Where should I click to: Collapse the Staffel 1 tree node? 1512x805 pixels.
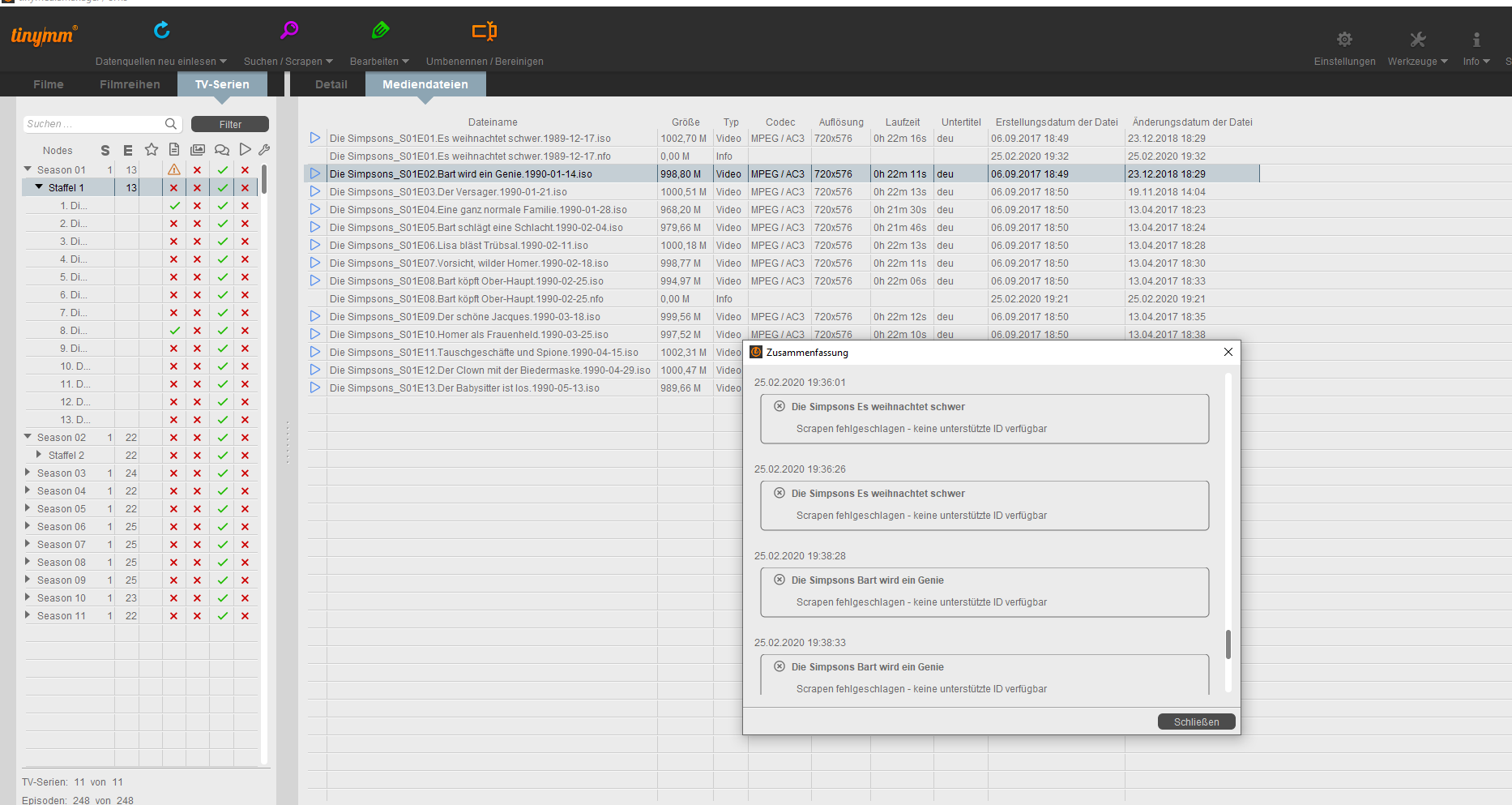click(x=39, y=186)
